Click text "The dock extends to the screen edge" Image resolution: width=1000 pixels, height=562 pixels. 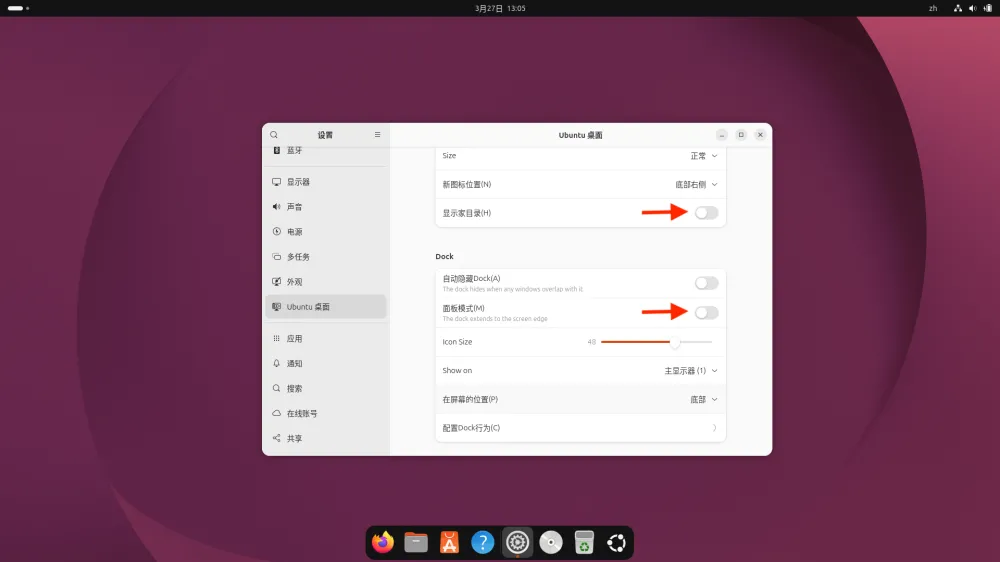(x=495, y=319)
